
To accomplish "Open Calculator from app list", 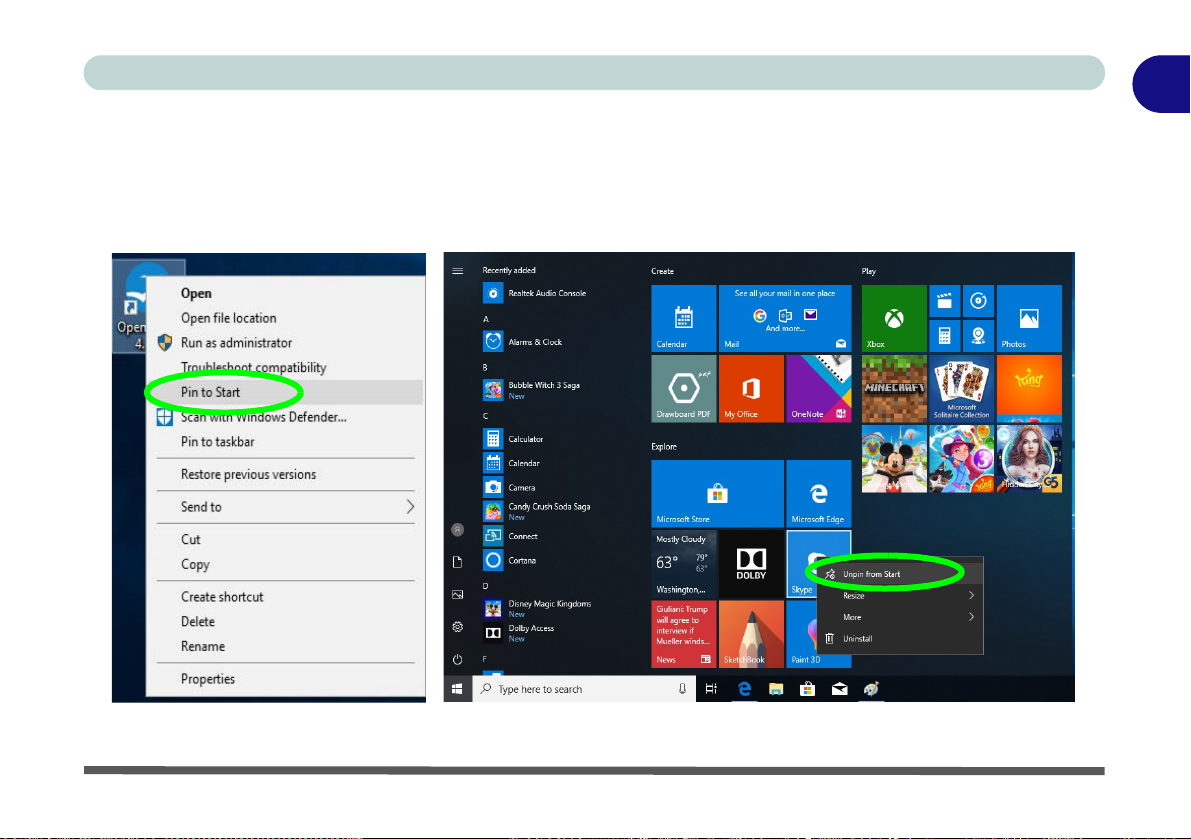I will [x=513, y=439].
